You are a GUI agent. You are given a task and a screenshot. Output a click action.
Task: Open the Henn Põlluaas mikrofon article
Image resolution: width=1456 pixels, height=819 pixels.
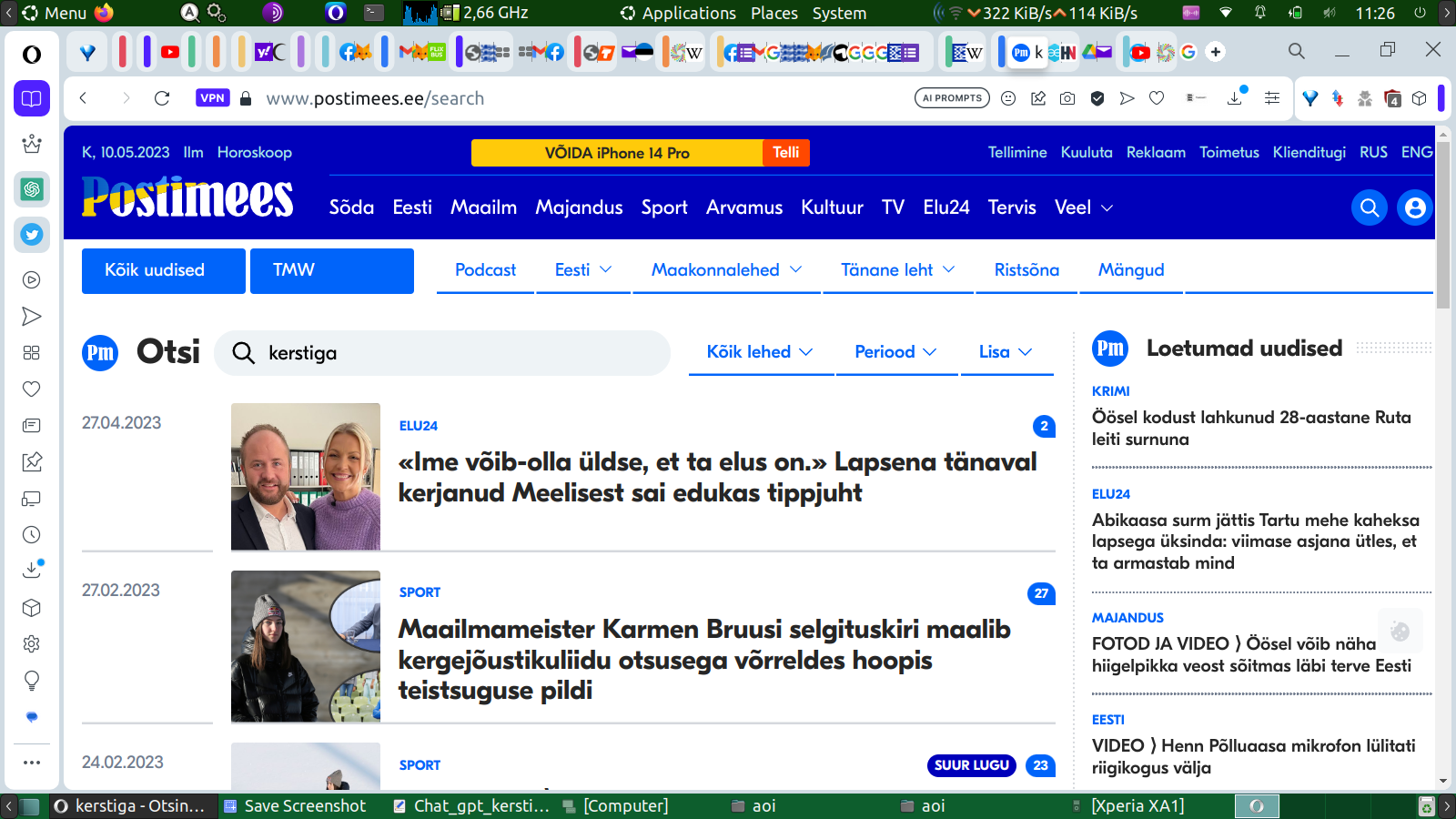[x=1254, y=756]
